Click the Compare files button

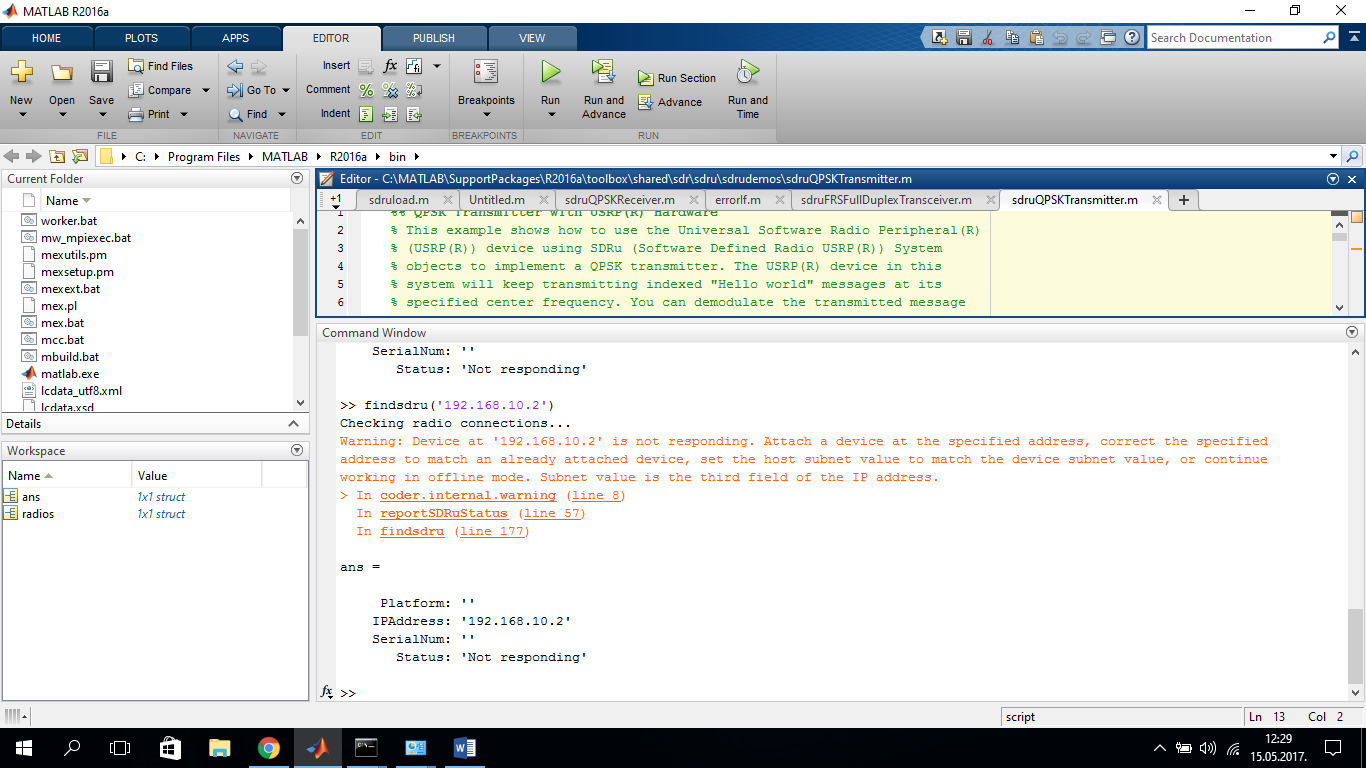coord(160,90)
